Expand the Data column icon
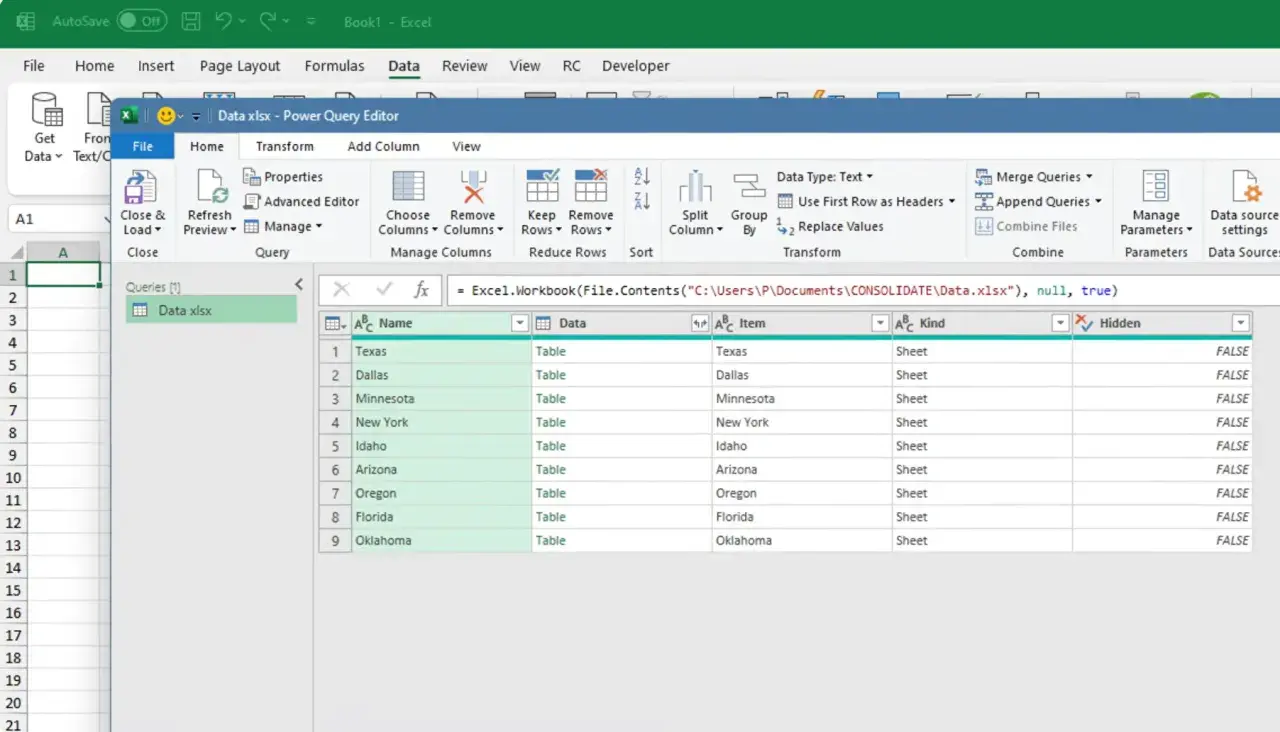1280x732 pixels. pyautogui.click(x=700, y=324)
